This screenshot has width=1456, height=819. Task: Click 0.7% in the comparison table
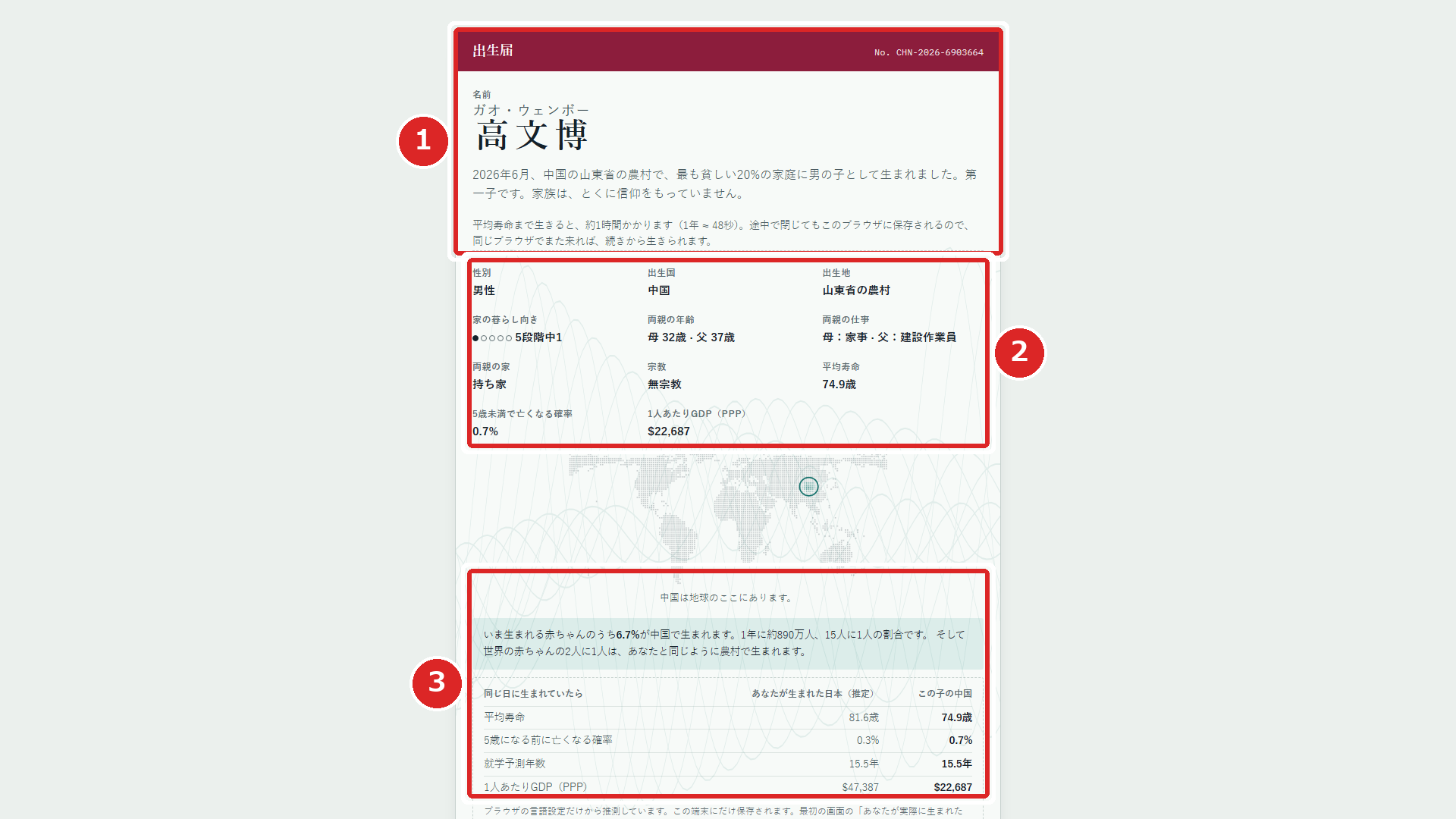click(x=961, y=740)
